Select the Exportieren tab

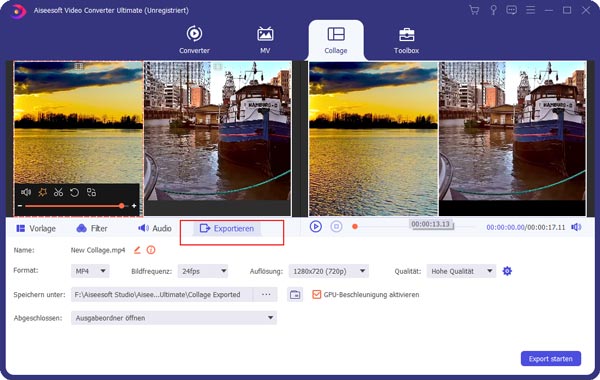[227, 228]
